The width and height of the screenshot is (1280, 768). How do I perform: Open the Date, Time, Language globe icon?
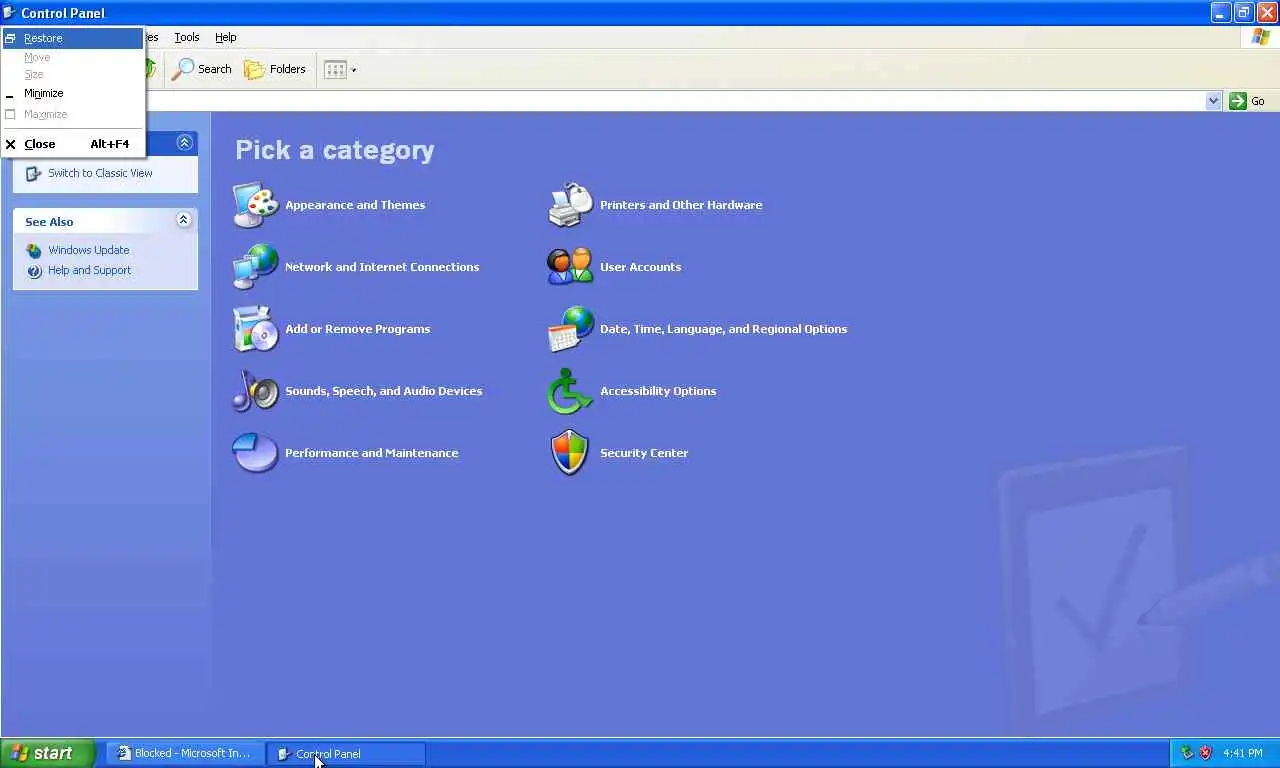(x=571, y=329)
